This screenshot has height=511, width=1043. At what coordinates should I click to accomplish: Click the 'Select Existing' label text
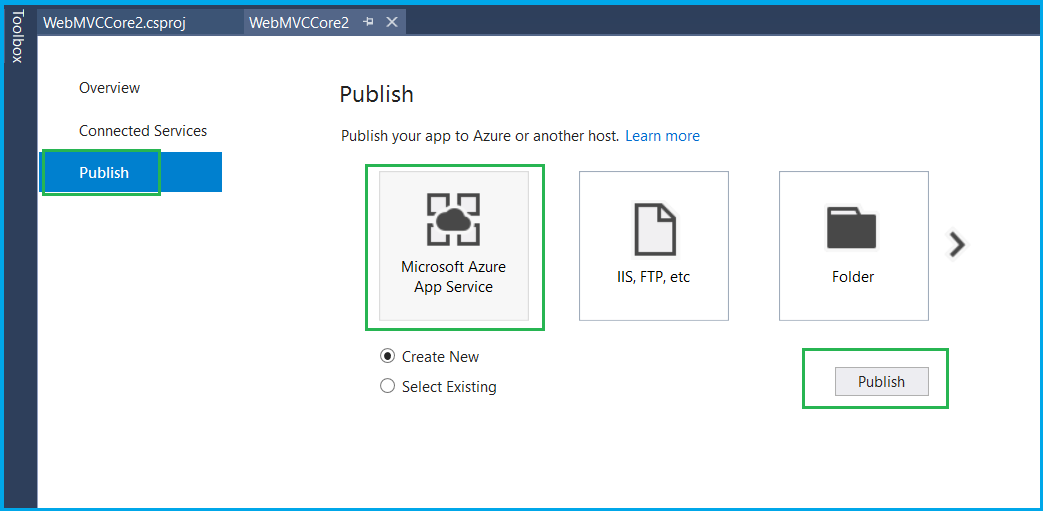pyautogui.click(x=449, y=386)
